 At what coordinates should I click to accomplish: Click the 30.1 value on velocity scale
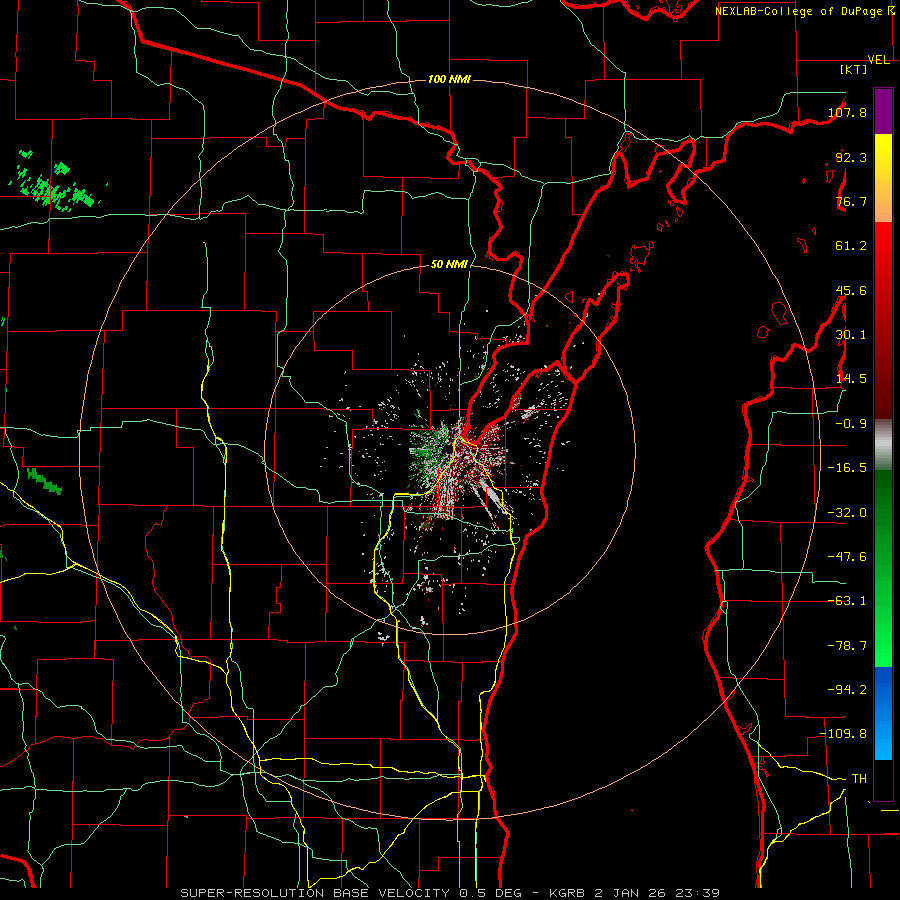851,335
